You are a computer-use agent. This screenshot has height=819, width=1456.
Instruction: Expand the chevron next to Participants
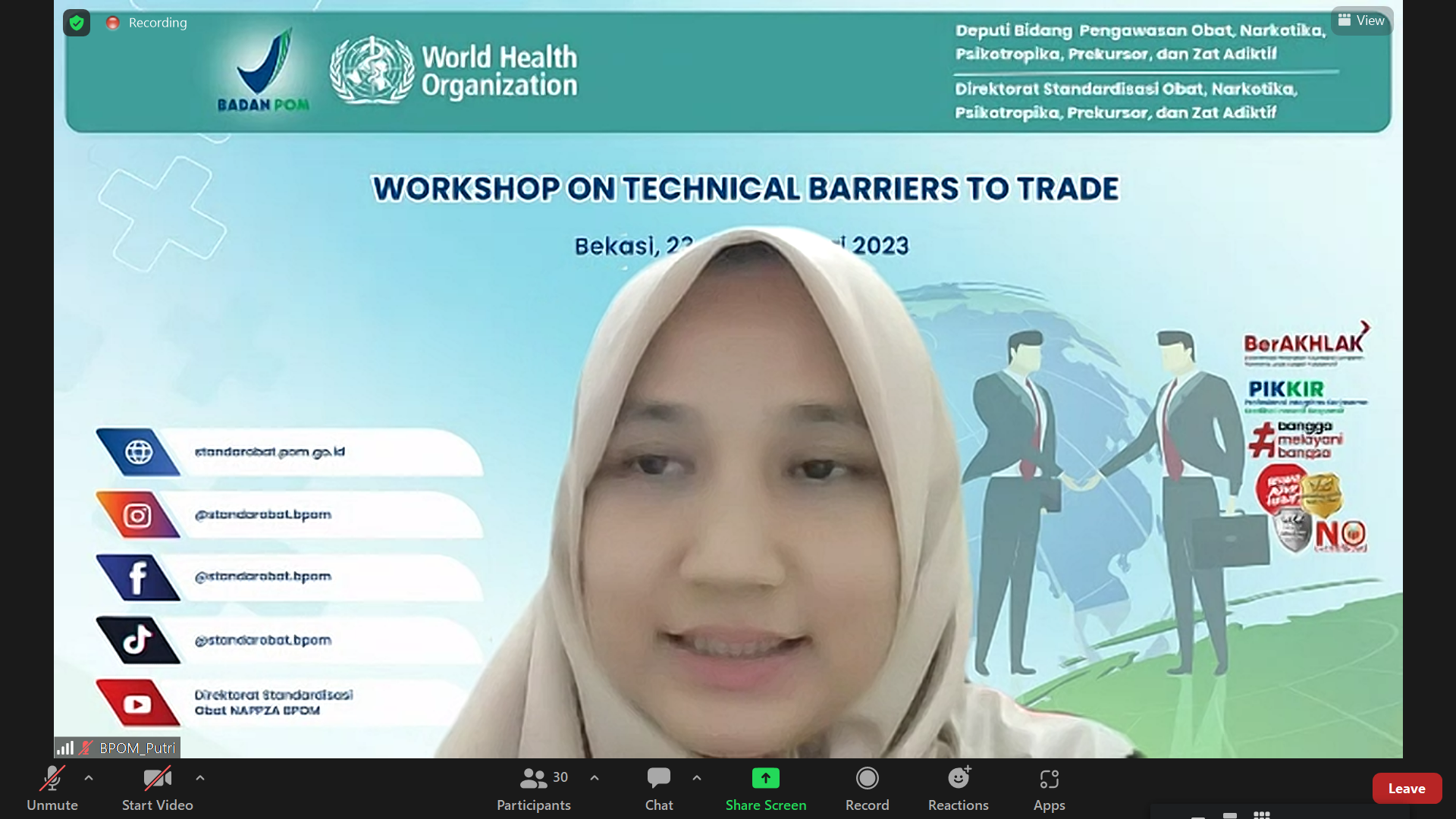[x=595, y=778]
